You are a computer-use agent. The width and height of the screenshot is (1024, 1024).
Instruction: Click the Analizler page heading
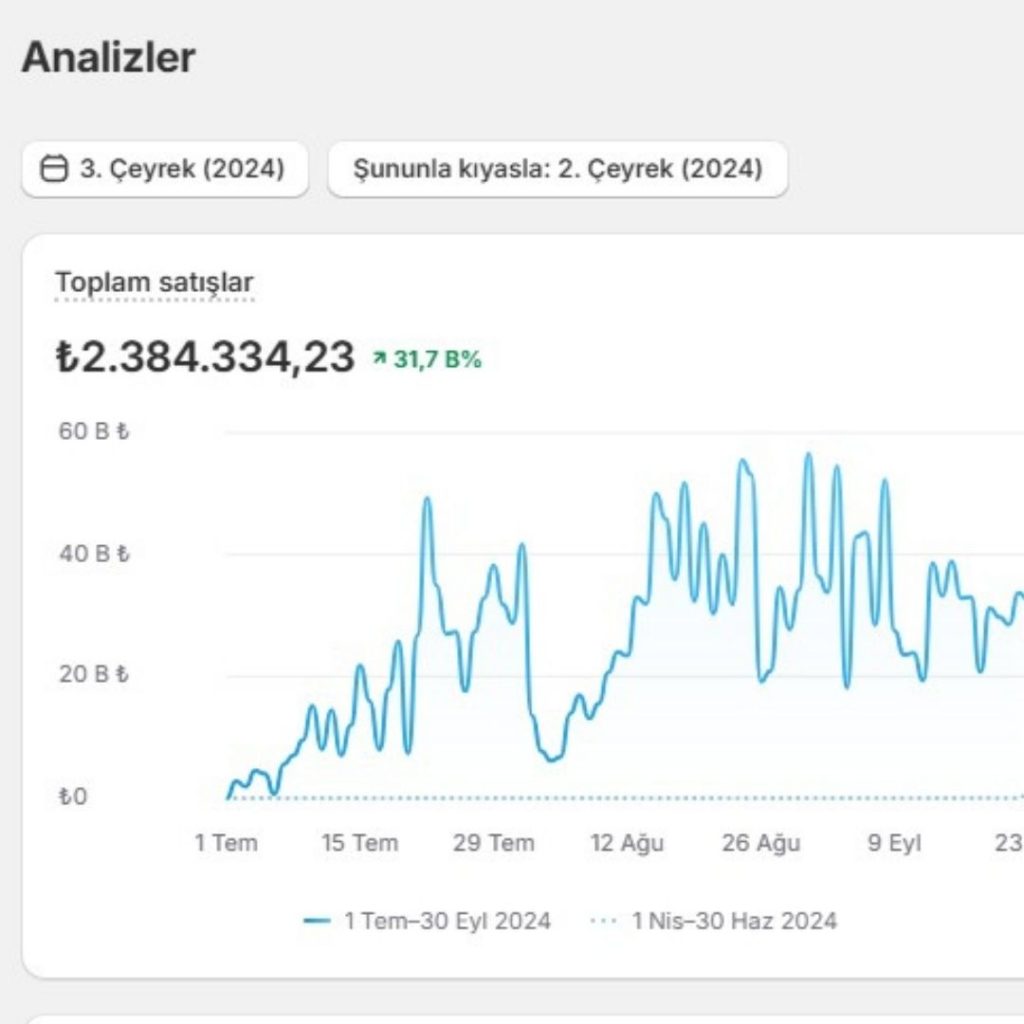pos(108,57)
